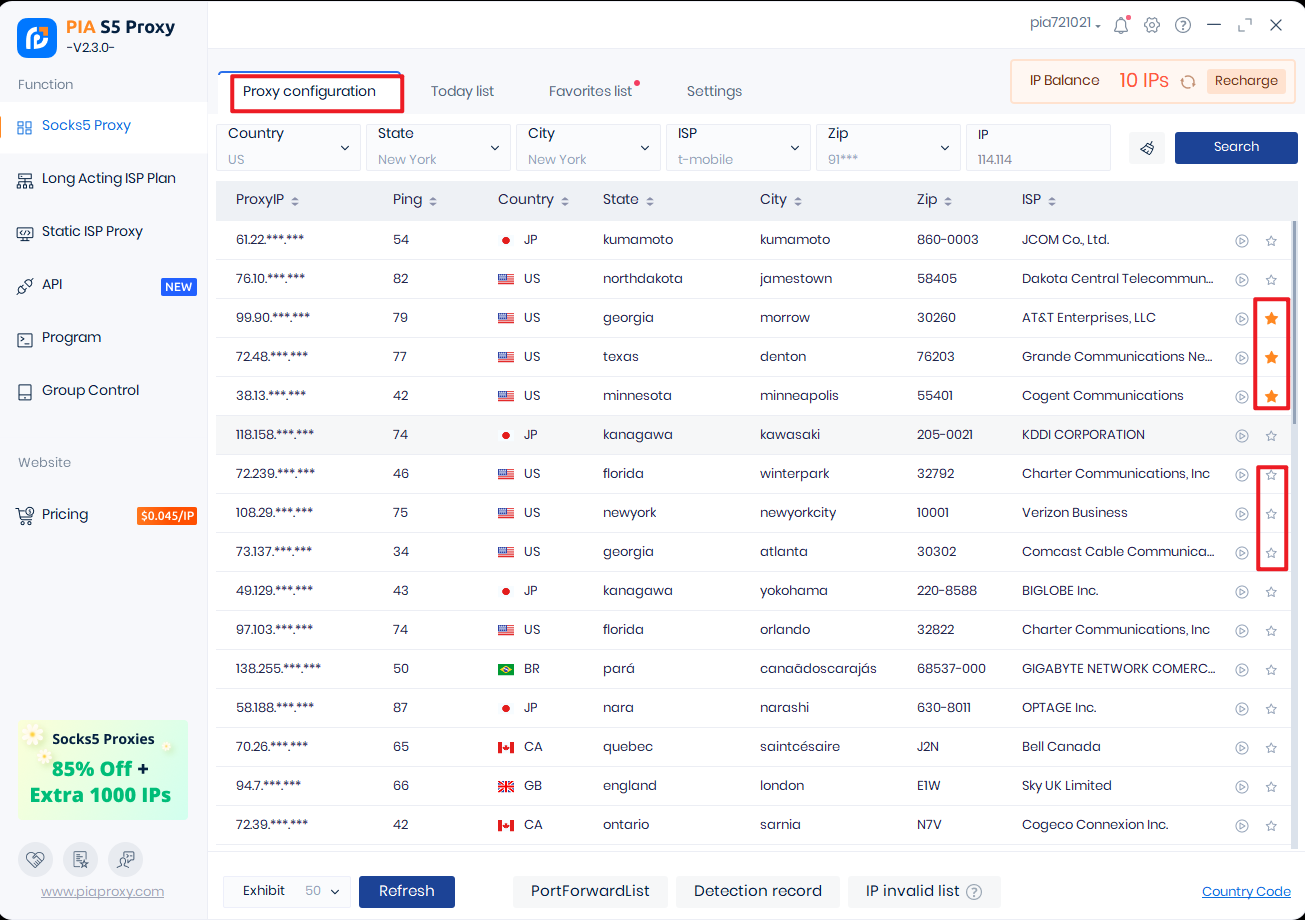Favorite the Verizon Business proxy row
Screen dimensions: 1305x920
tap(1271, 514)
